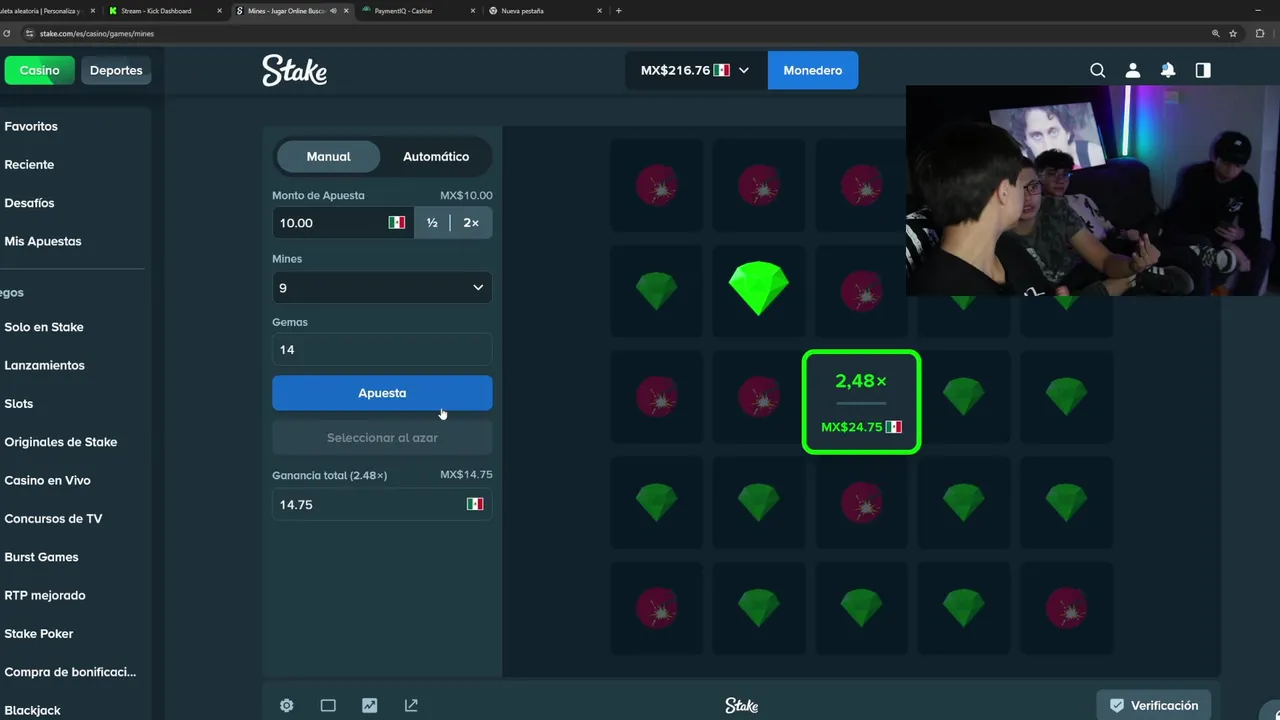Open the Stake search icon
1280x720 pixels.
pos(1097,70)
